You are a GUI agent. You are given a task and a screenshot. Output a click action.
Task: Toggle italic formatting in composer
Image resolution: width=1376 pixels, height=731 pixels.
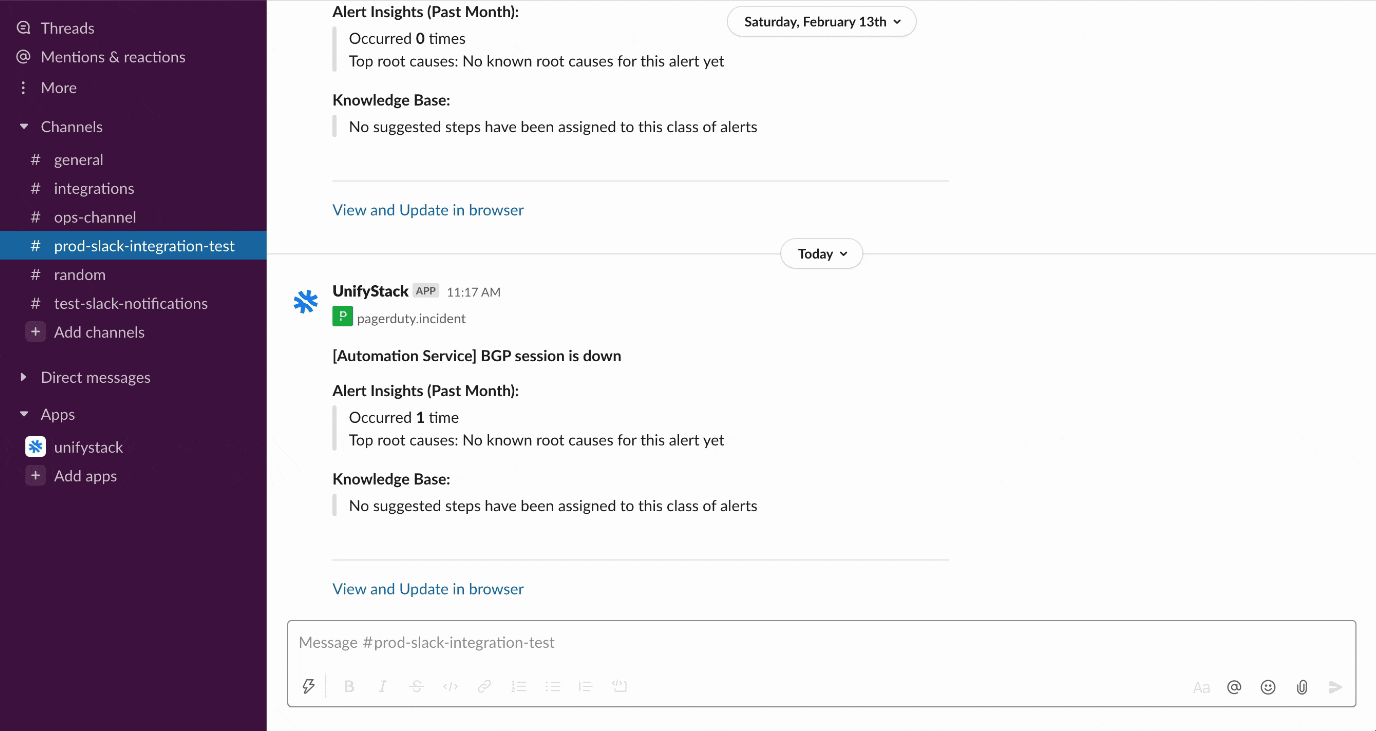(382, 686)
